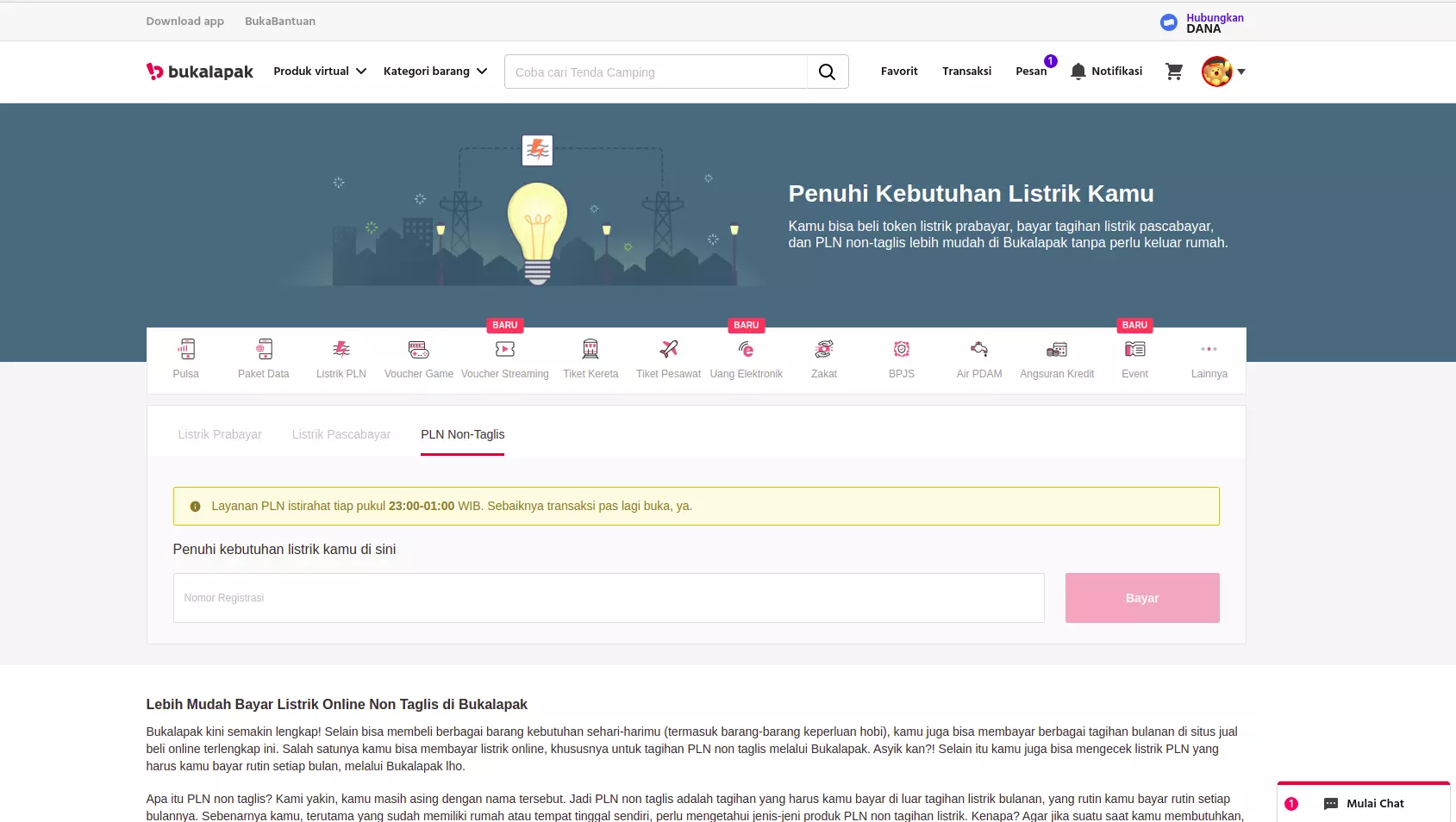Viewport: 1456px width, 822px height.
Task: Expand the Kategori barang dropdown
Action: tap(435, 72)
